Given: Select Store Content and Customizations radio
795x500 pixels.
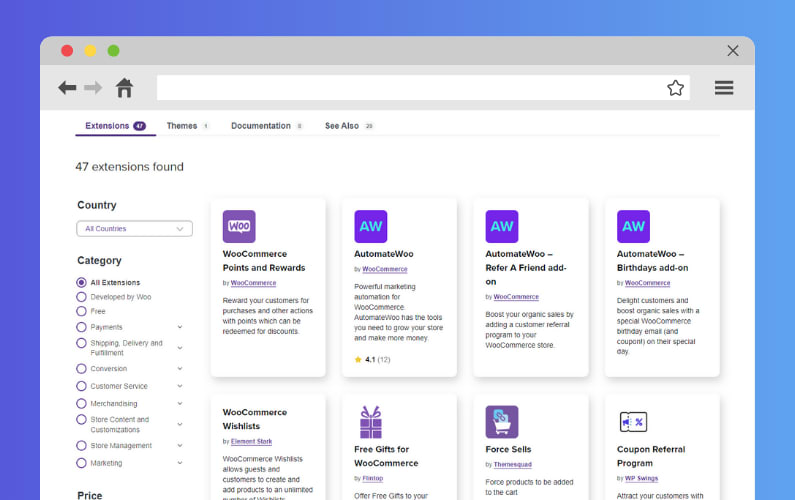Looking at the screenshot, I should click(x=81, y=419).
